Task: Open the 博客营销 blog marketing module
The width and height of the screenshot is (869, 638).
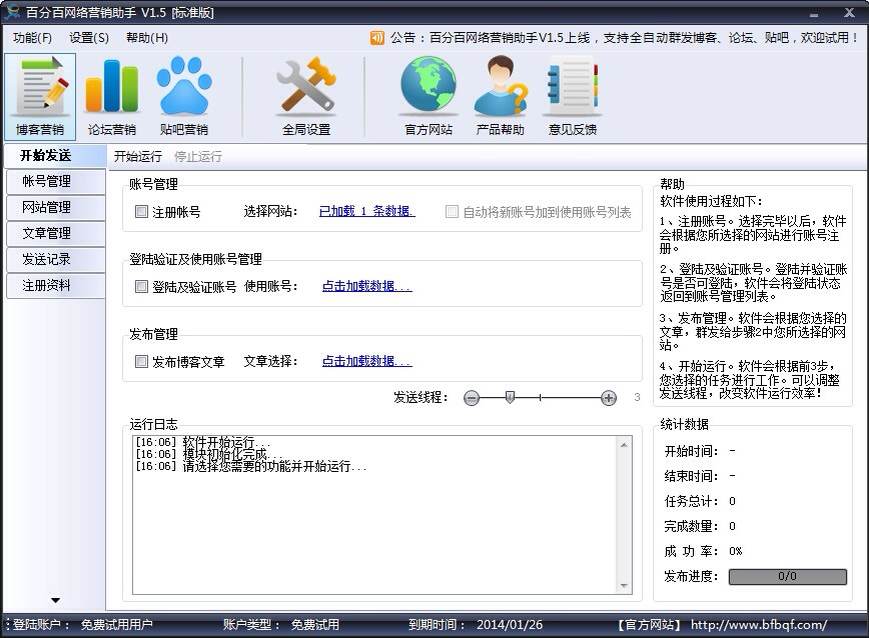Action: 40,96
